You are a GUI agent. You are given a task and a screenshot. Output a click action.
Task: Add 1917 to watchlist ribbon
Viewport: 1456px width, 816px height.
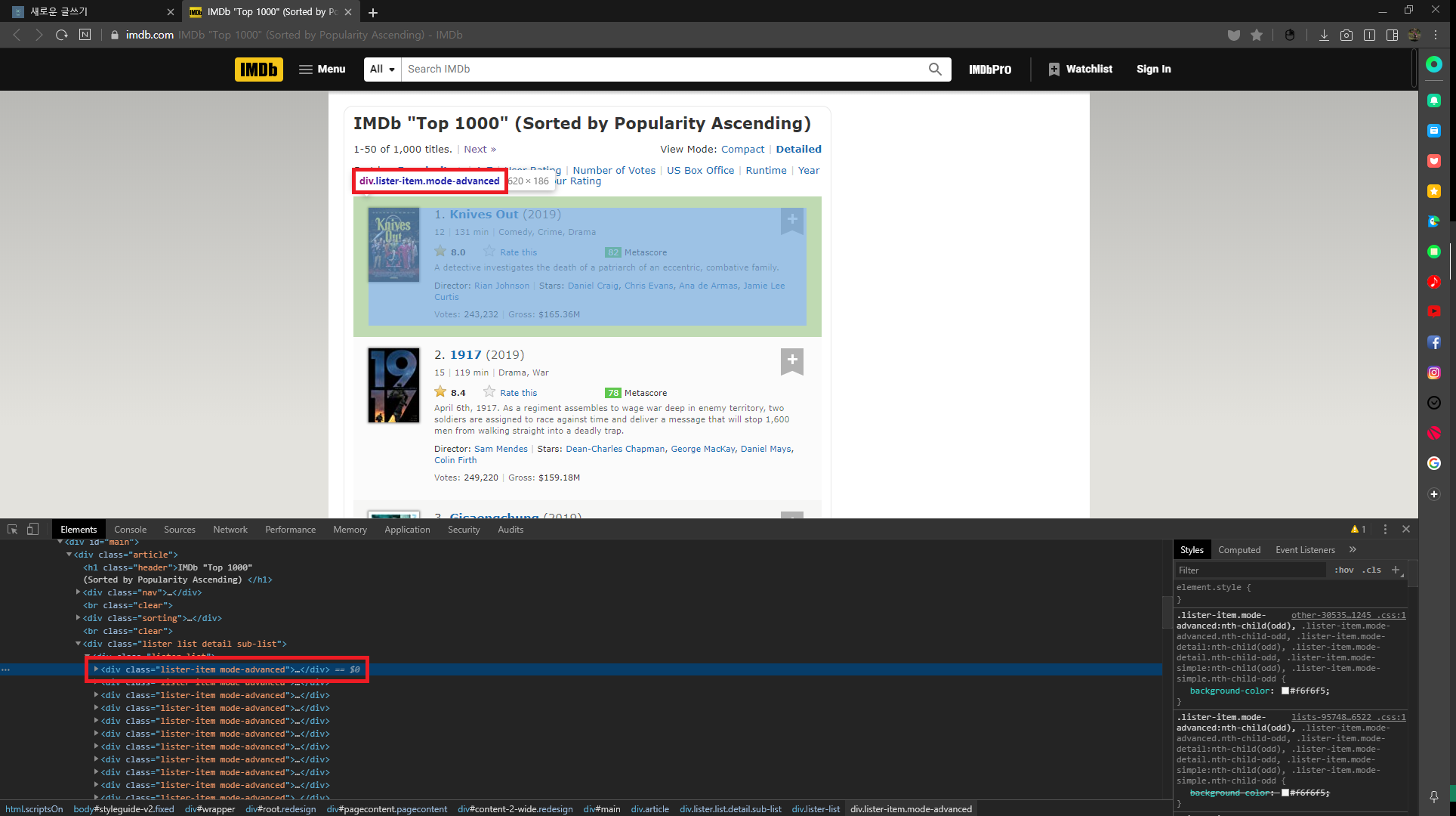click(791, 360)
